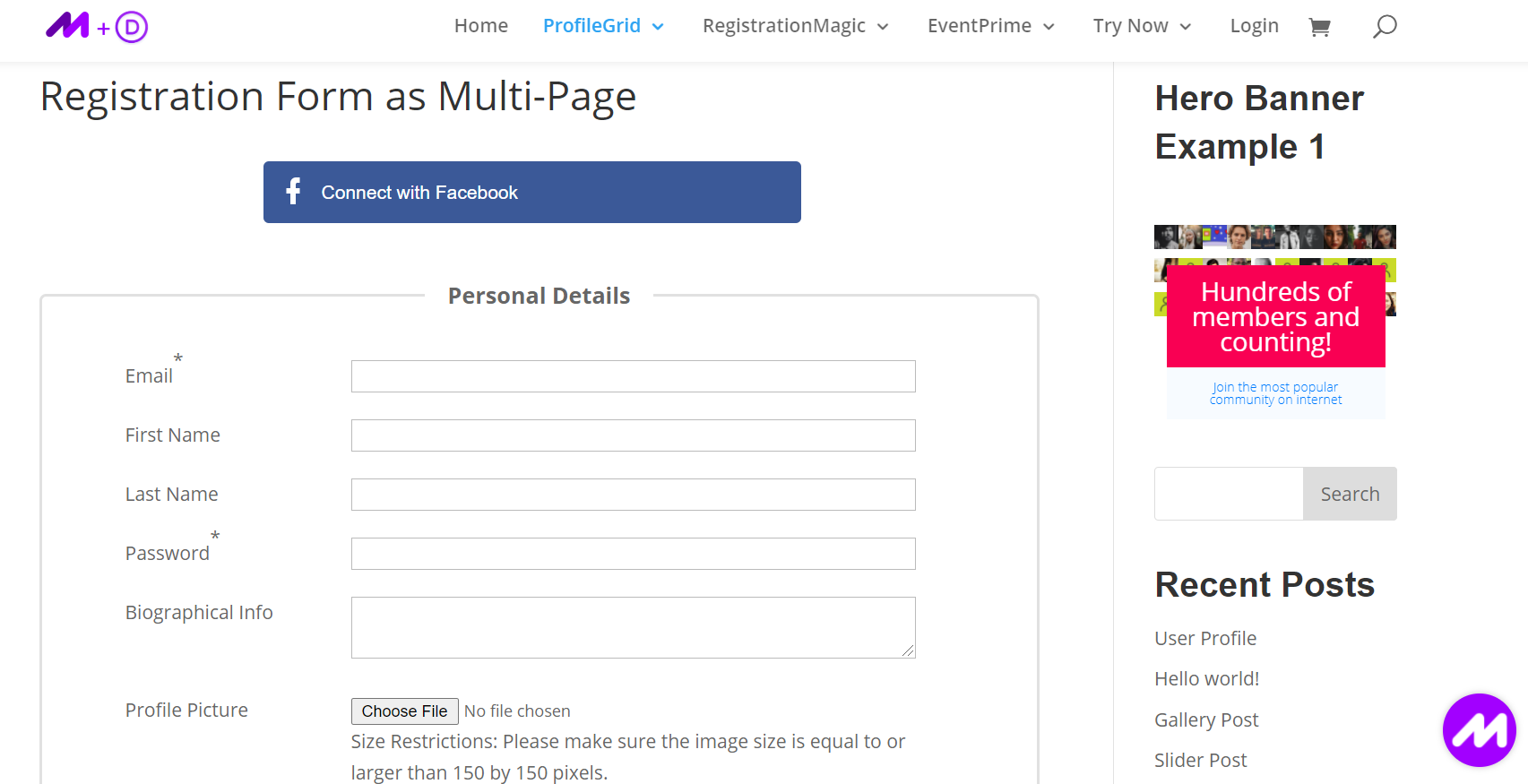Focus the Last Name input field

(x=634, y=495)
